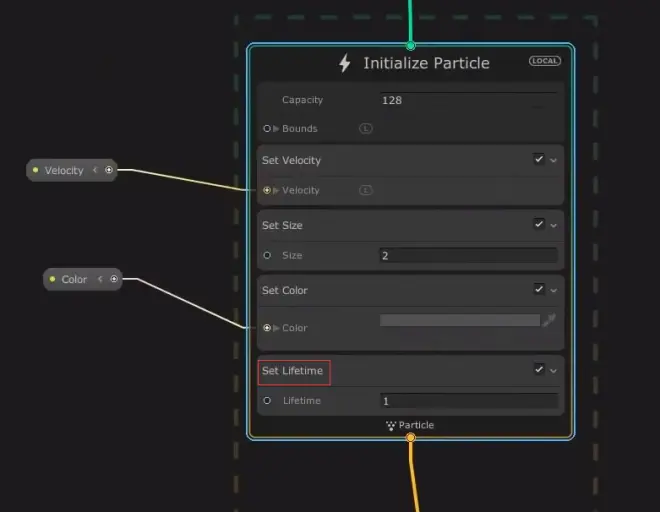Image resolution: width=660 pixels, height=512 pixels.
Task: Toggle the LOCAL space badge
Action: coord(545,61)
